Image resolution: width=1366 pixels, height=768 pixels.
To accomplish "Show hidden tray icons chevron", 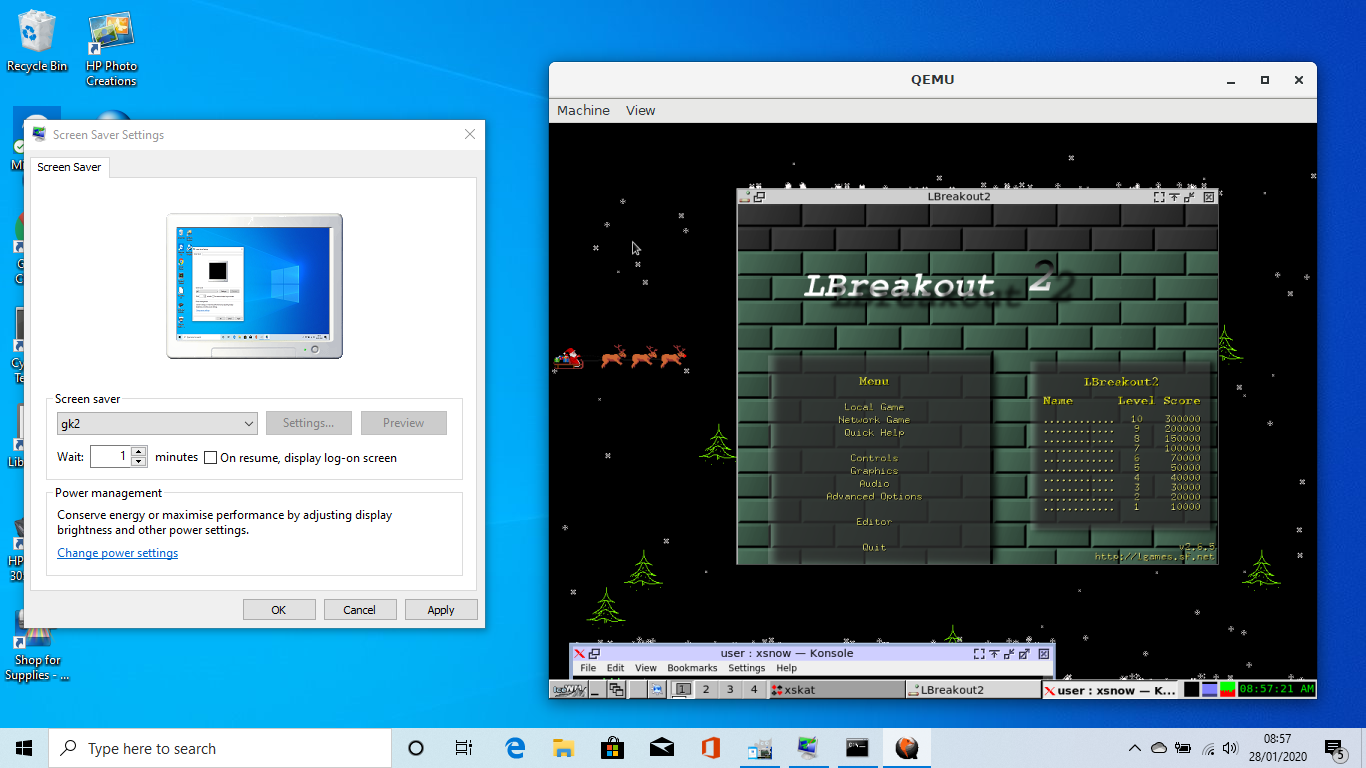I will (1135, 748).
